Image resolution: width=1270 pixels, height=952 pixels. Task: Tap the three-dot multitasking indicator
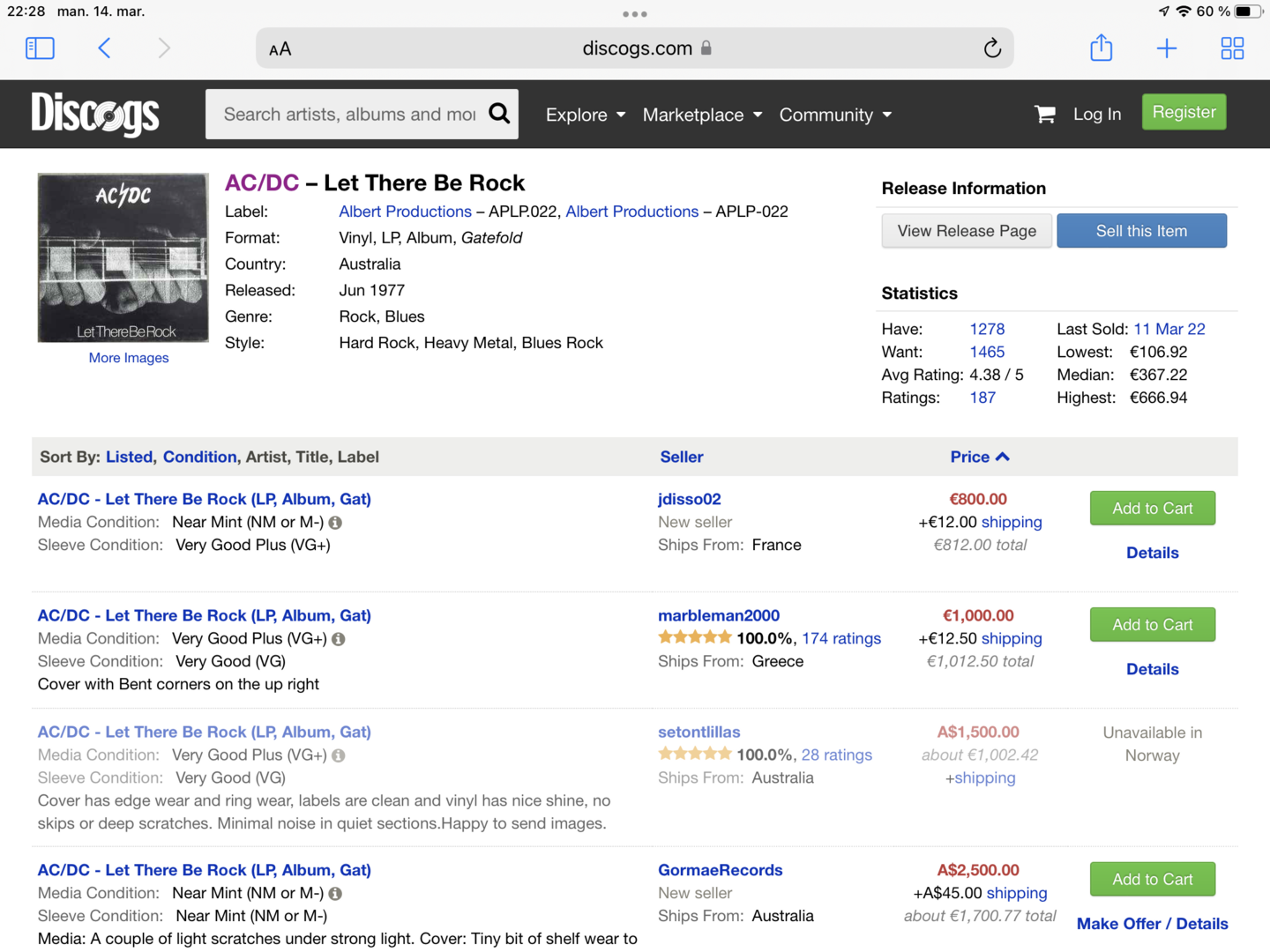click(635, 14)
